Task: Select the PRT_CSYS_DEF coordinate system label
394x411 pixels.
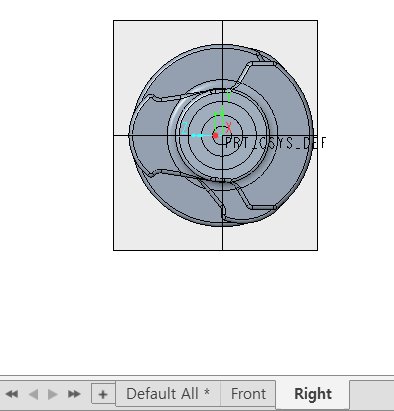Action: 275,143
